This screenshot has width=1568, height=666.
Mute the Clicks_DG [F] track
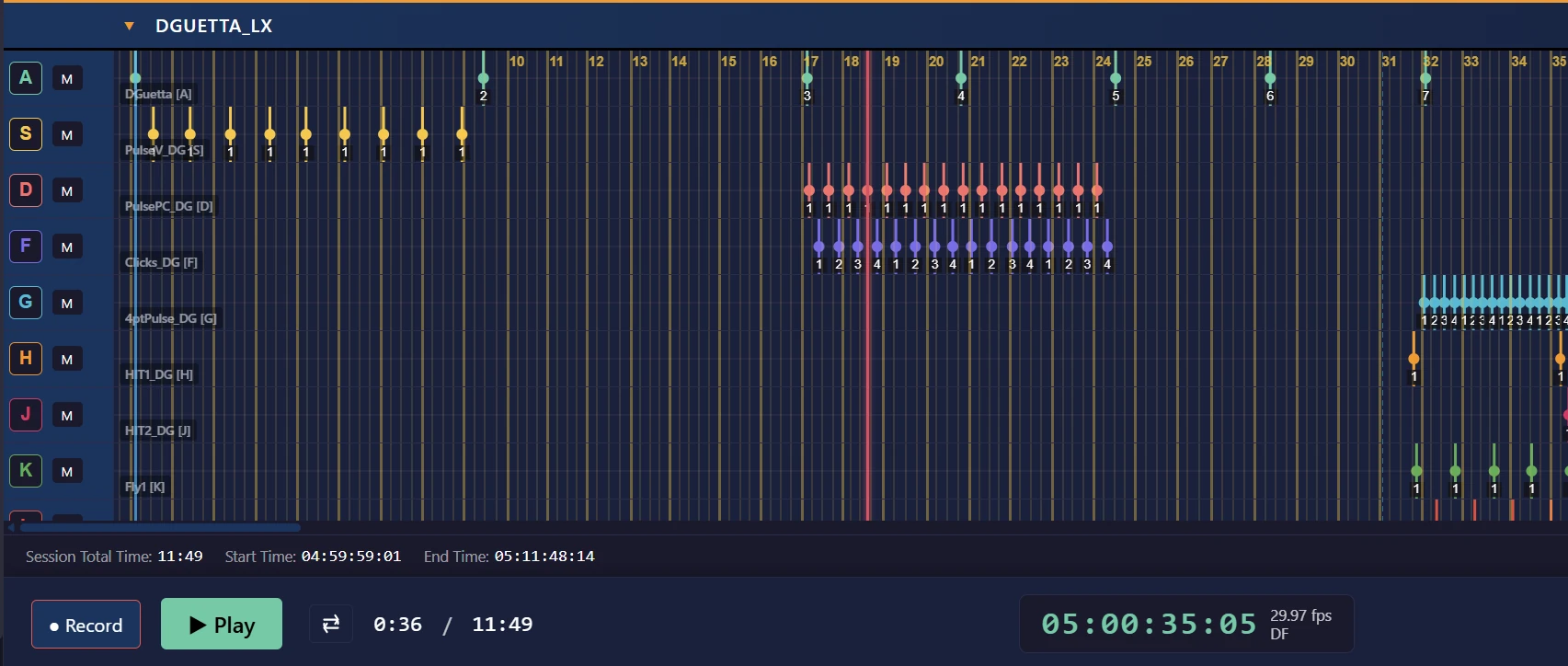[67, 247]
